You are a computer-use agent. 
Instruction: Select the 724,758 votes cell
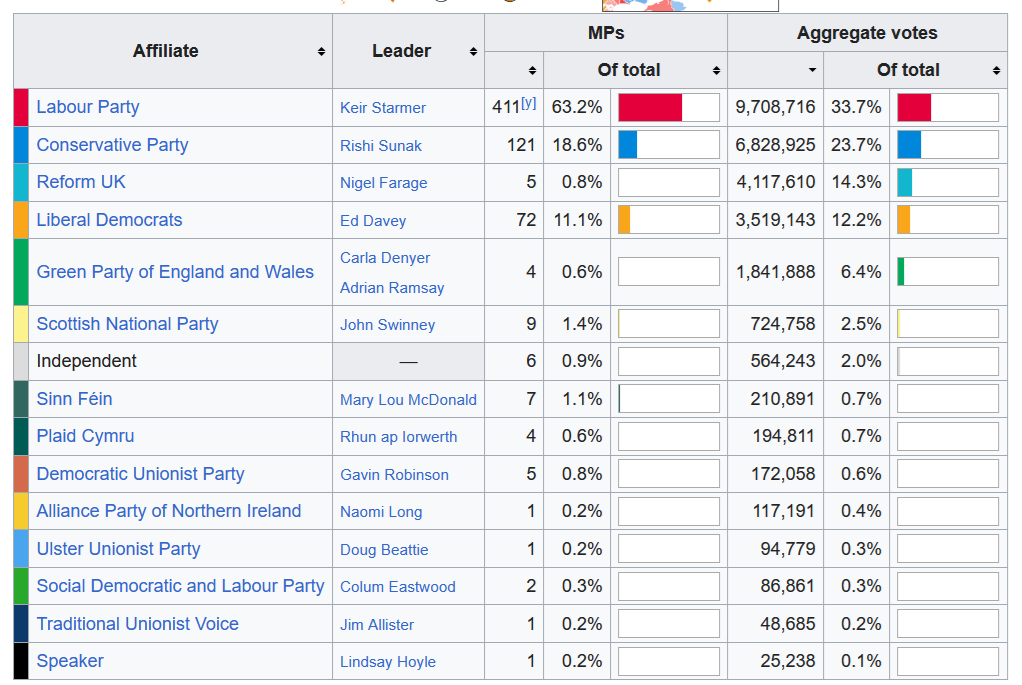click(x=776, y=324)
